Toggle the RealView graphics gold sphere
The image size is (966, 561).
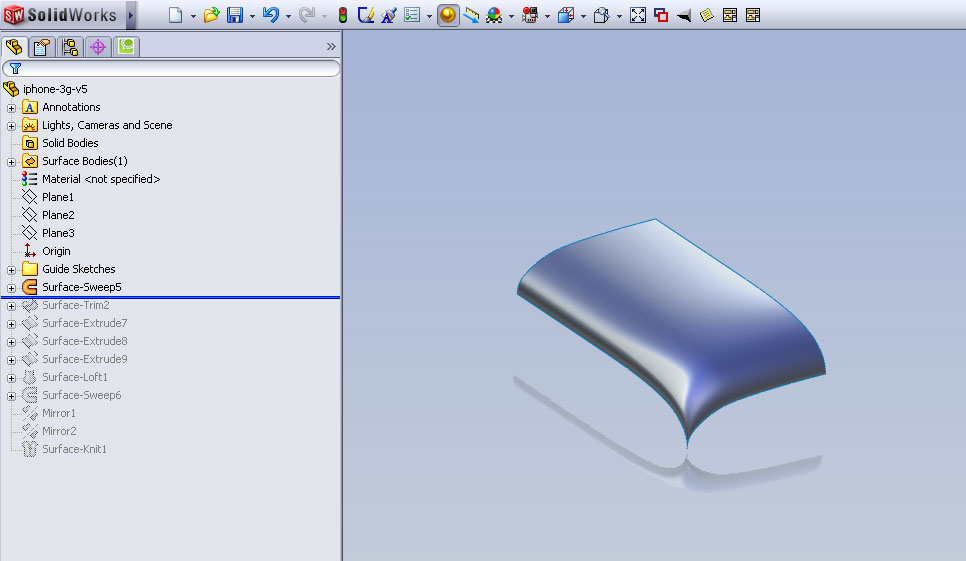[x=448, y=15]
